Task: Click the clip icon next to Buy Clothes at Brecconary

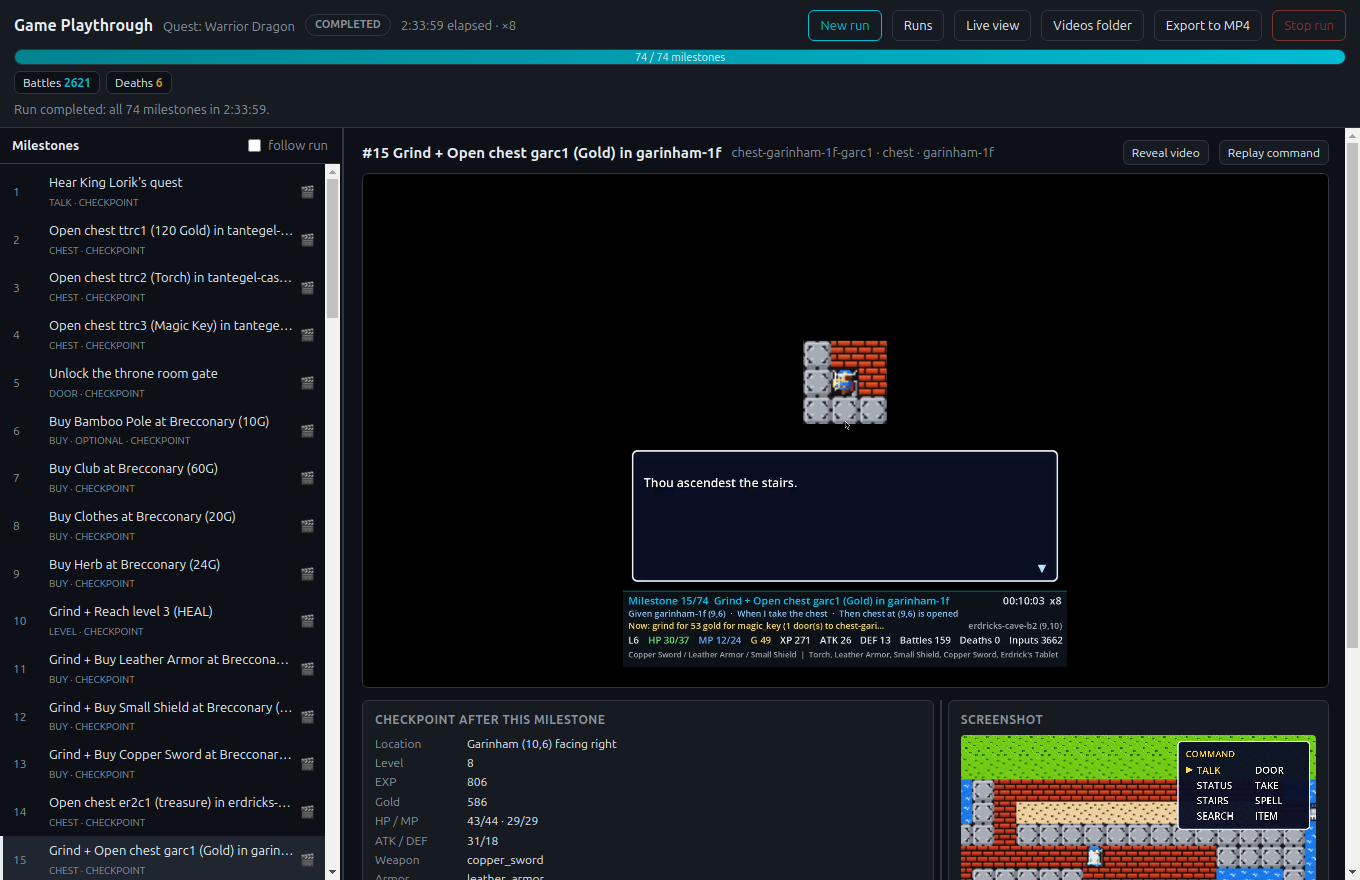Action: pyautogui.click(x=308, y=526)
